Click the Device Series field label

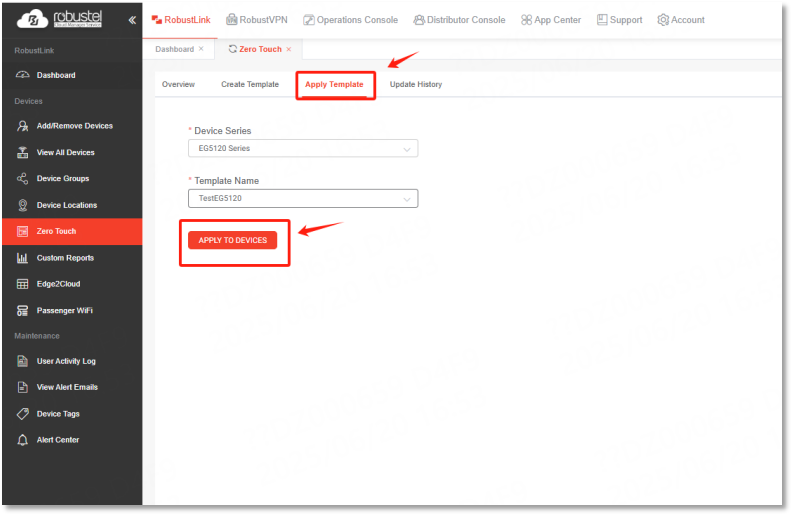pos(223,131)
